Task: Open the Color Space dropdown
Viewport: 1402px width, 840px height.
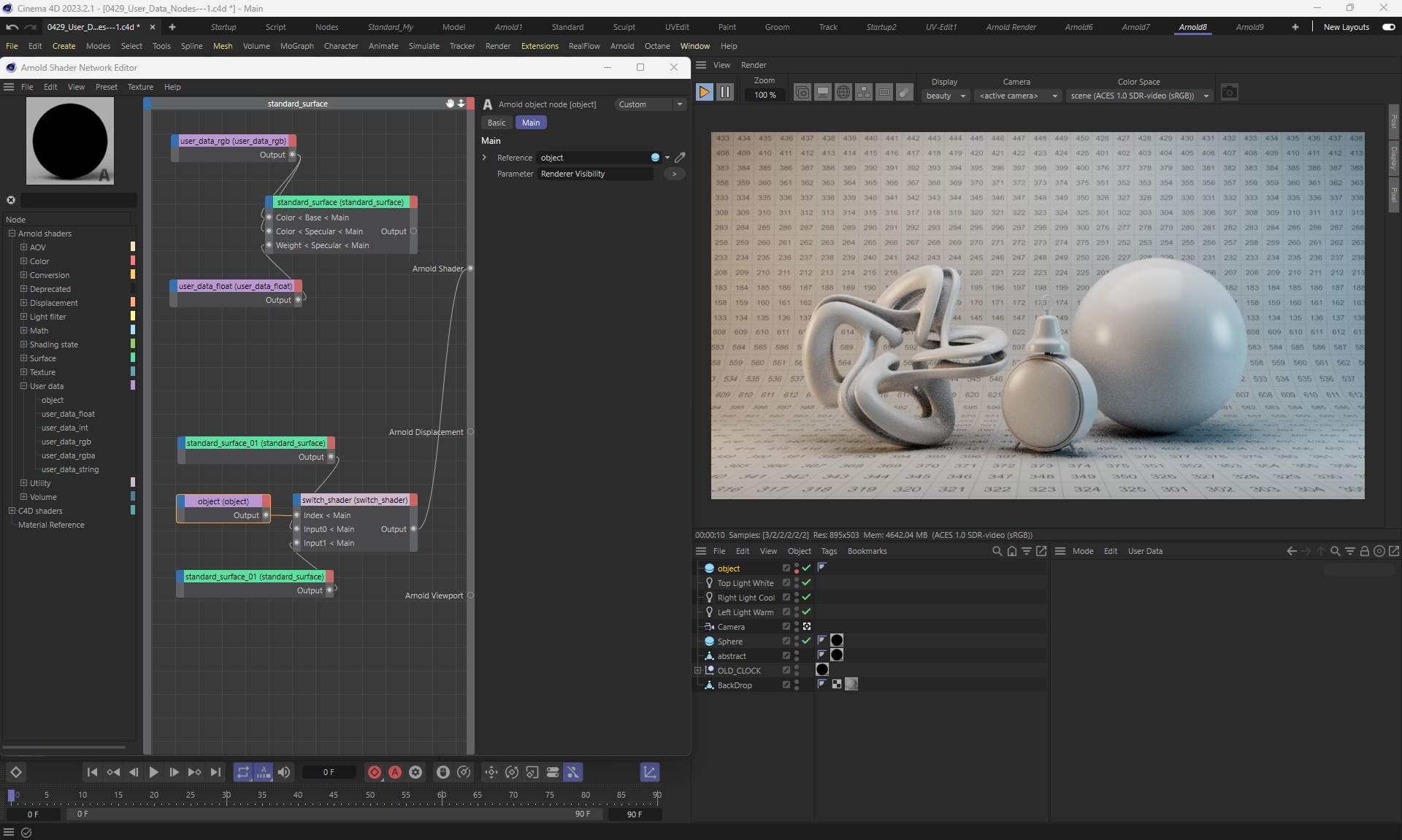Action: coord(1138,96)
